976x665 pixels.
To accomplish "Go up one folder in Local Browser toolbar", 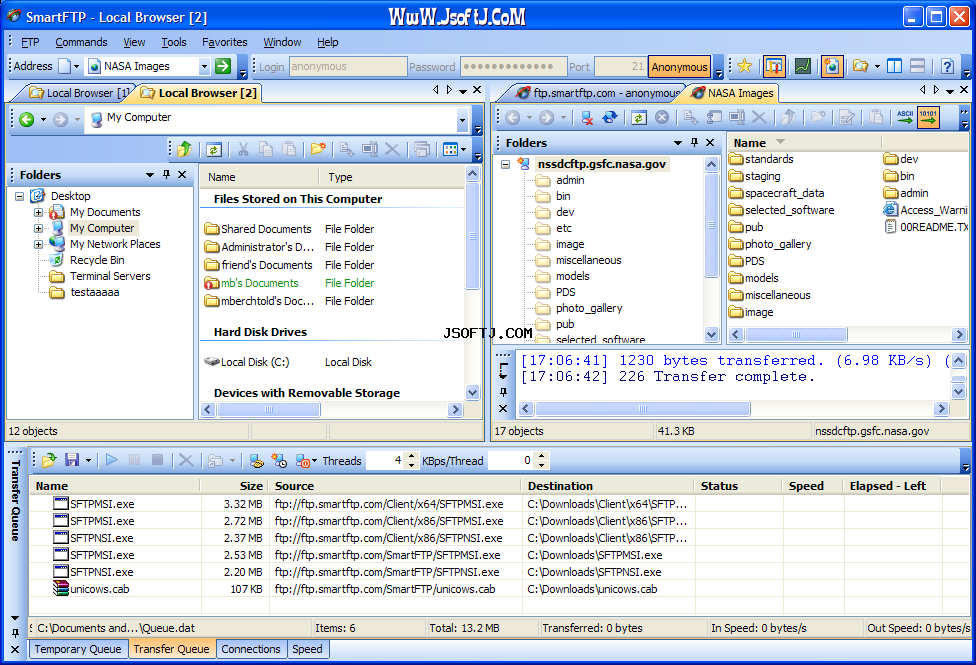I will click(x=184, y=149).
